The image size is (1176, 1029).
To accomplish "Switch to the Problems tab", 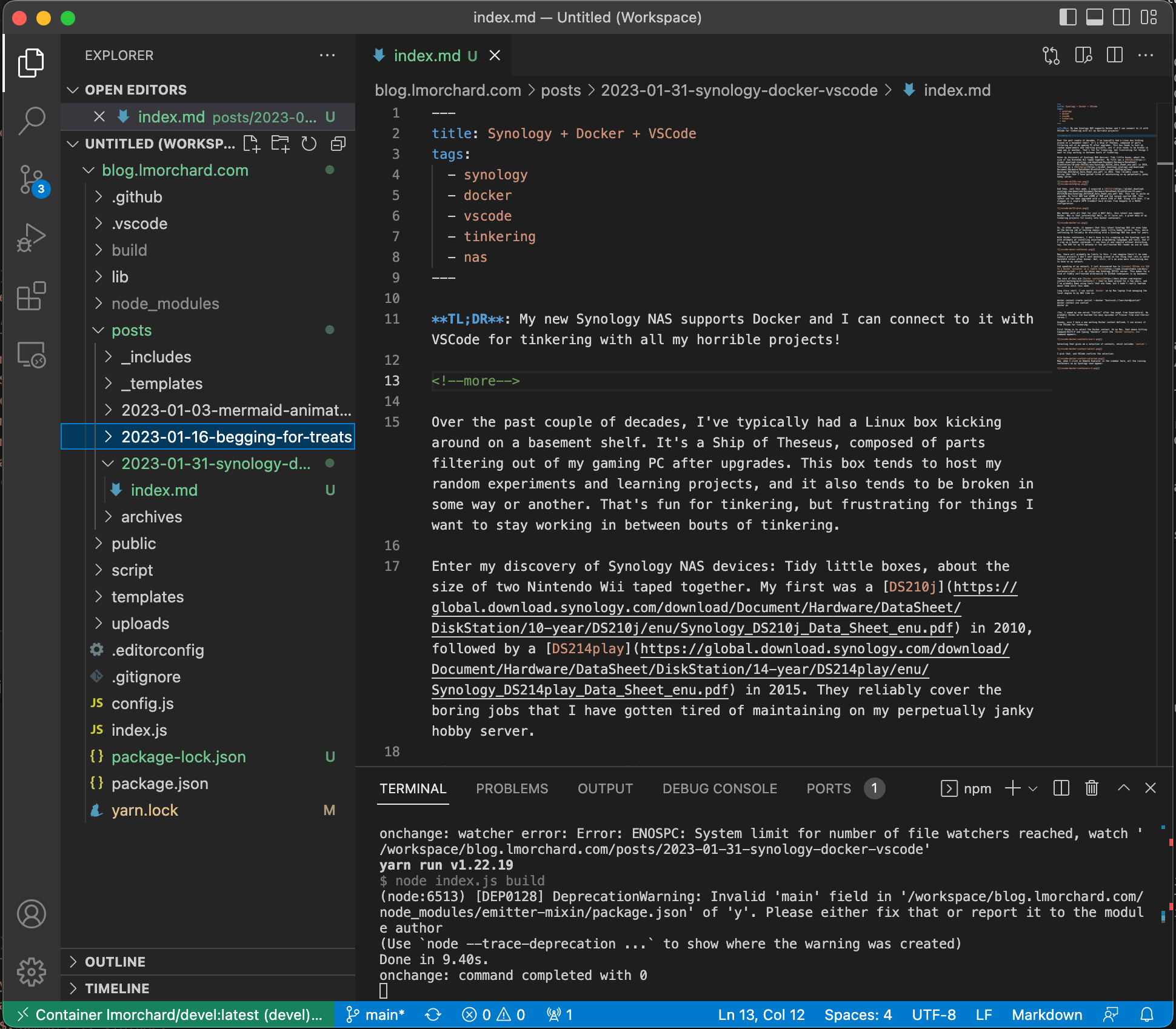I will [512, 788].
